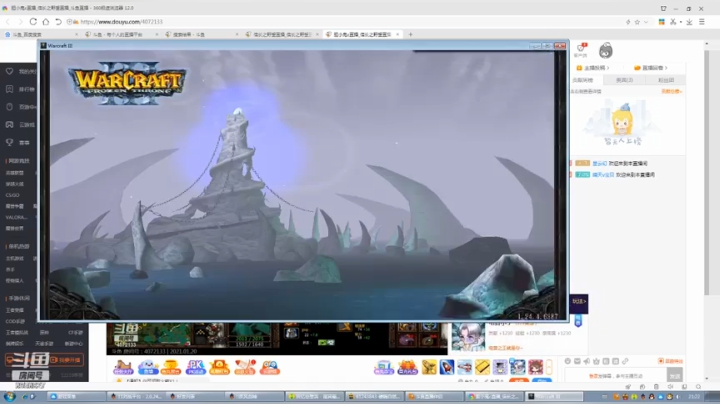
Task: Click the scissors screenshot tool icon
Action: (673, 22)
